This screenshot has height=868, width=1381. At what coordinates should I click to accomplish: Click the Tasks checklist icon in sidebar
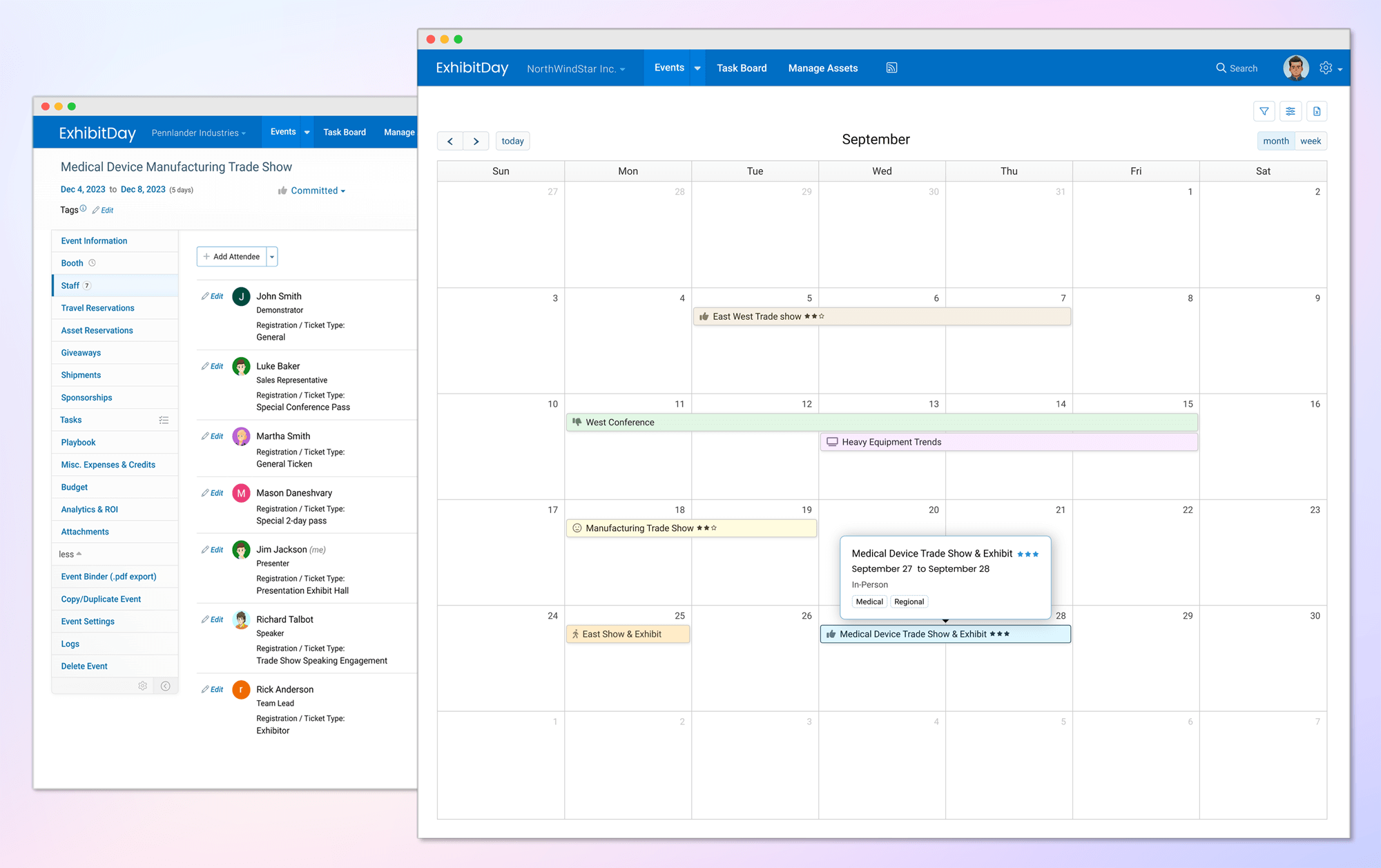(x=164, y=420)
